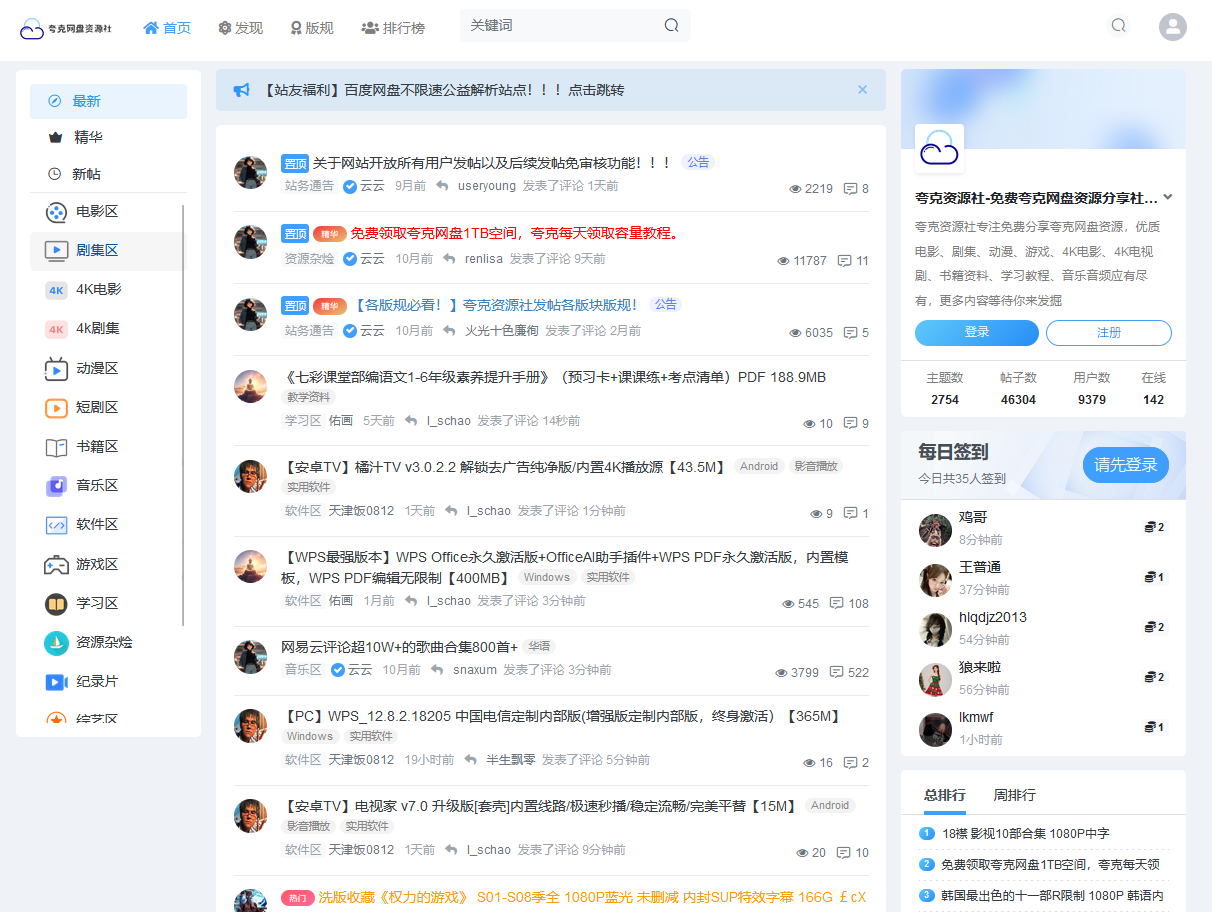Open the 学习区 open-book icon
The image size is (1212, 912).
[56, 604]
